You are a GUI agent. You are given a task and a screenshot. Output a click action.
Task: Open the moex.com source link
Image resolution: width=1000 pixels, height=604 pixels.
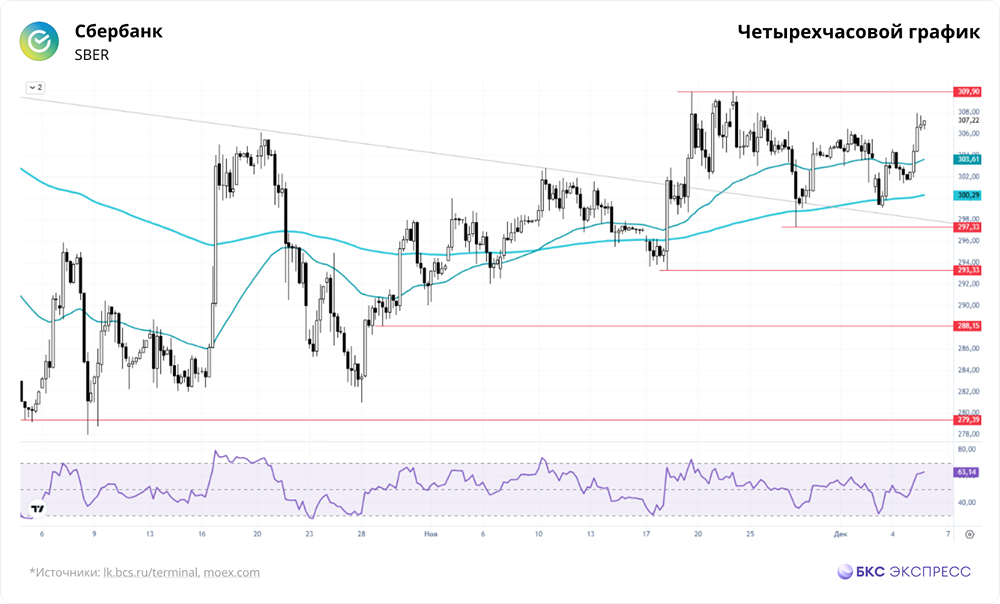[x=230, y=573]
